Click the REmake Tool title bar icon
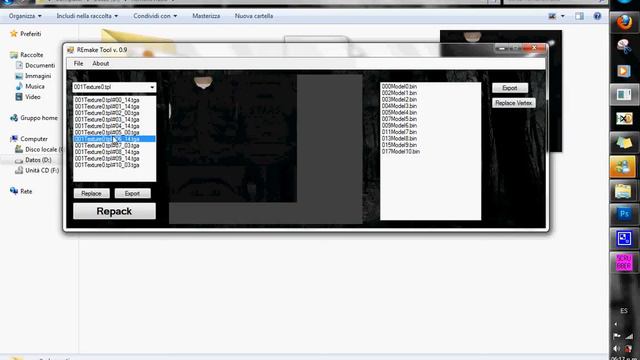Image resolution: width=640 pixels, height=360 pixels. tap(71, 50)
